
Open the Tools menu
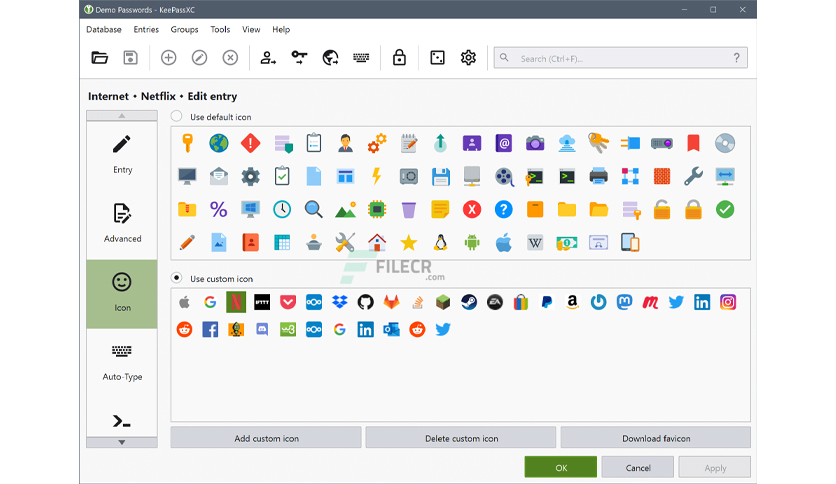(x=220, y=29)
